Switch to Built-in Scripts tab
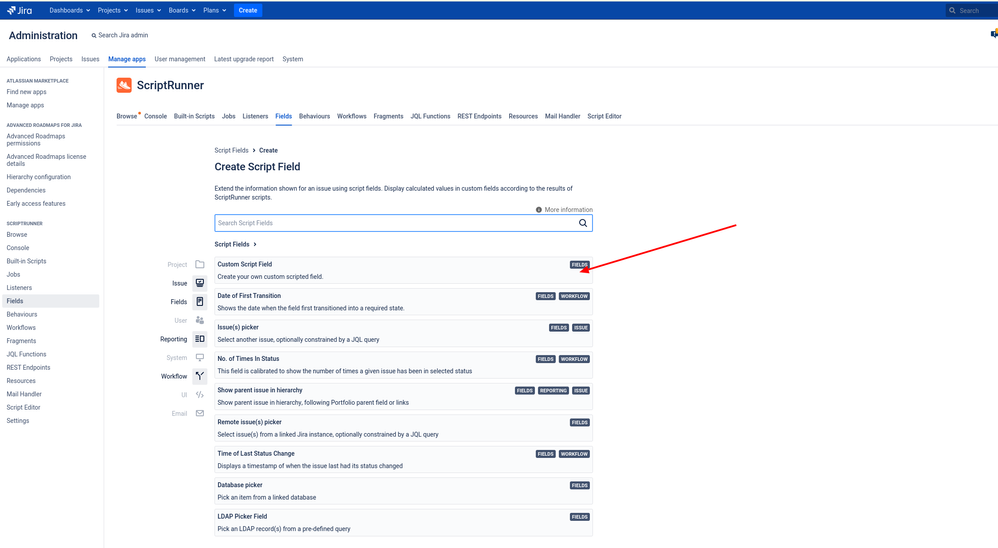The width and height of the screenshot is (998, 548). (194, 116)
